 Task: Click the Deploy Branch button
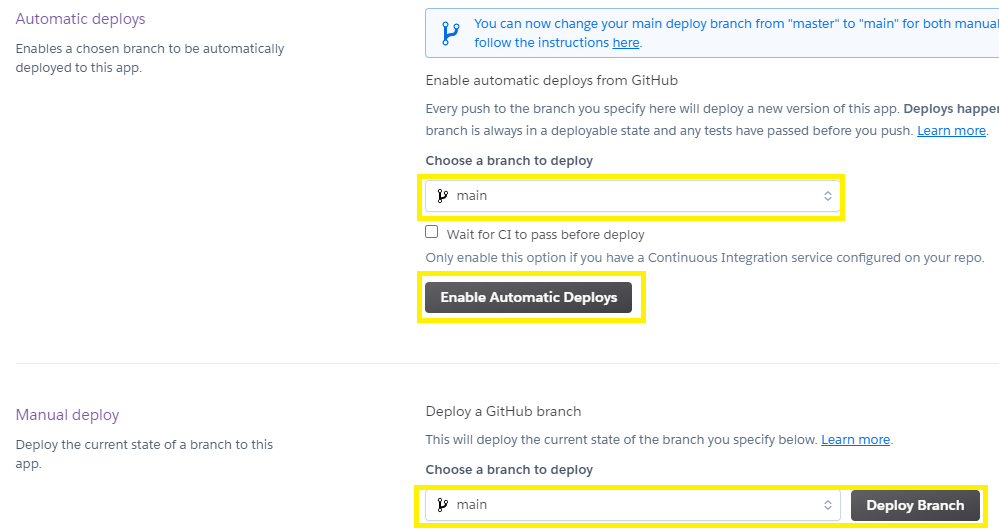point(916,505)
